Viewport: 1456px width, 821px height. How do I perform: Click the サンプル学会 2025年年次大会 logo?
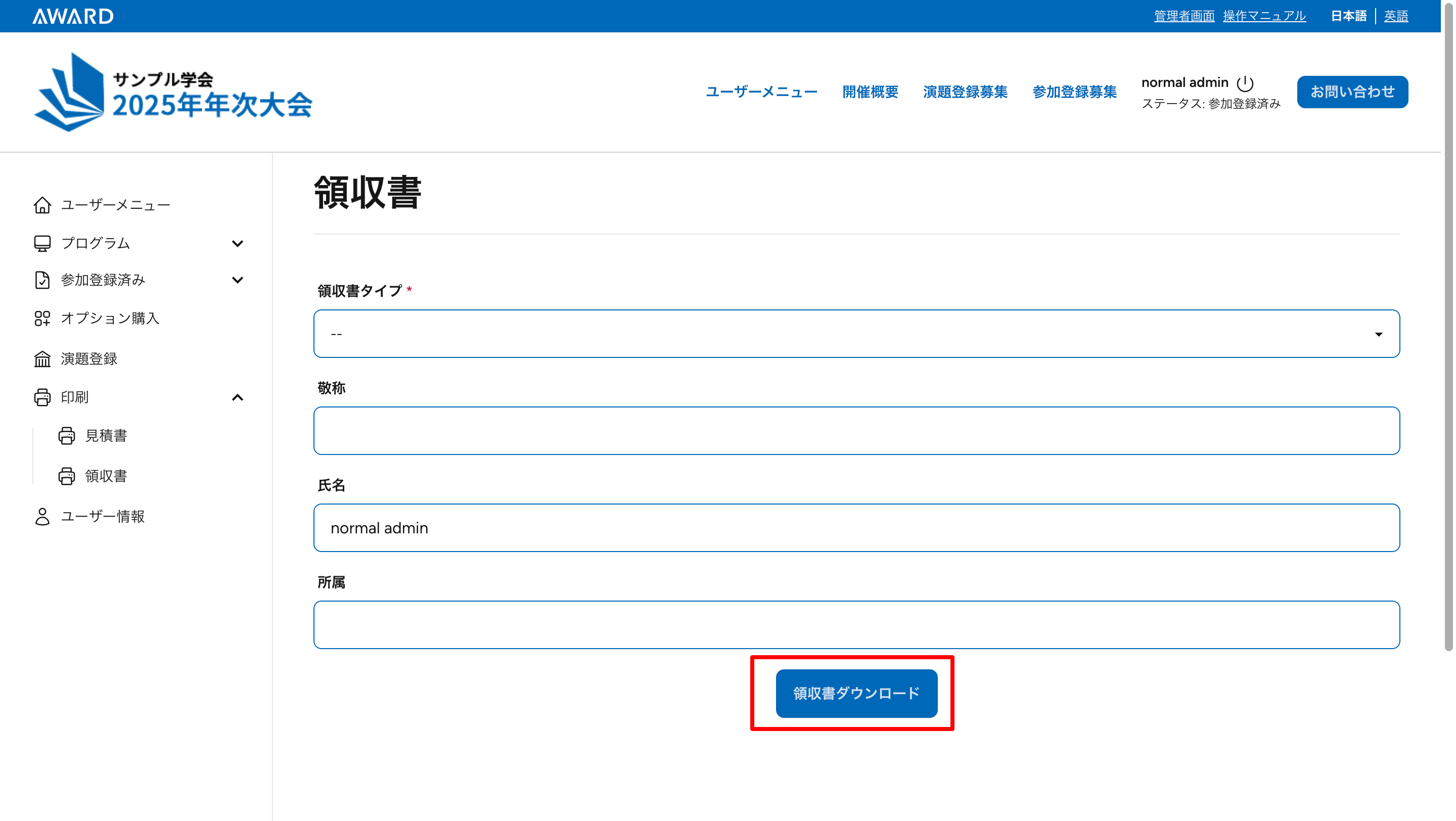tap(173, 92)
